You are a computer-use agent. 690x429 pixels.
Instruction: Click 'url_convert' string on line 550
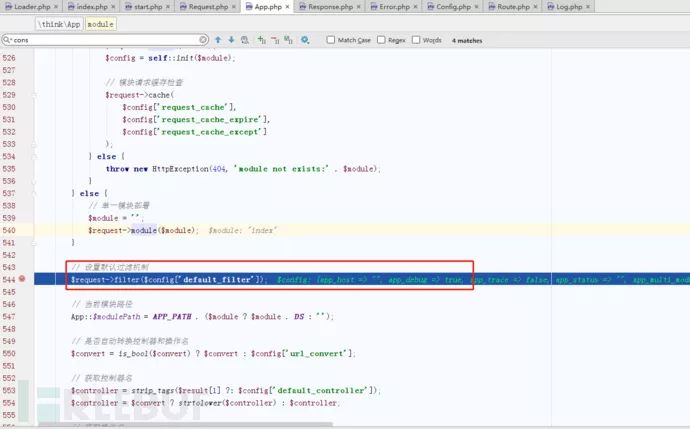click(317, 353)
